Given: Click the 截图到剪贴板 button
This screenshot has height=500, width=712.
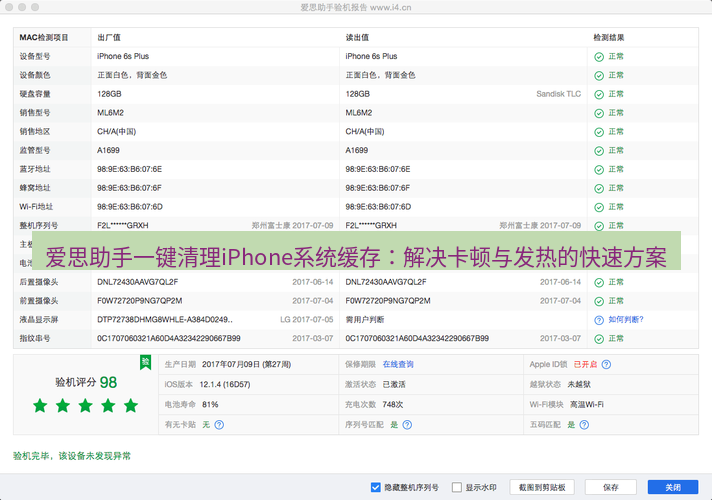Looking at the screenshot, I should [x=542, y=487].
